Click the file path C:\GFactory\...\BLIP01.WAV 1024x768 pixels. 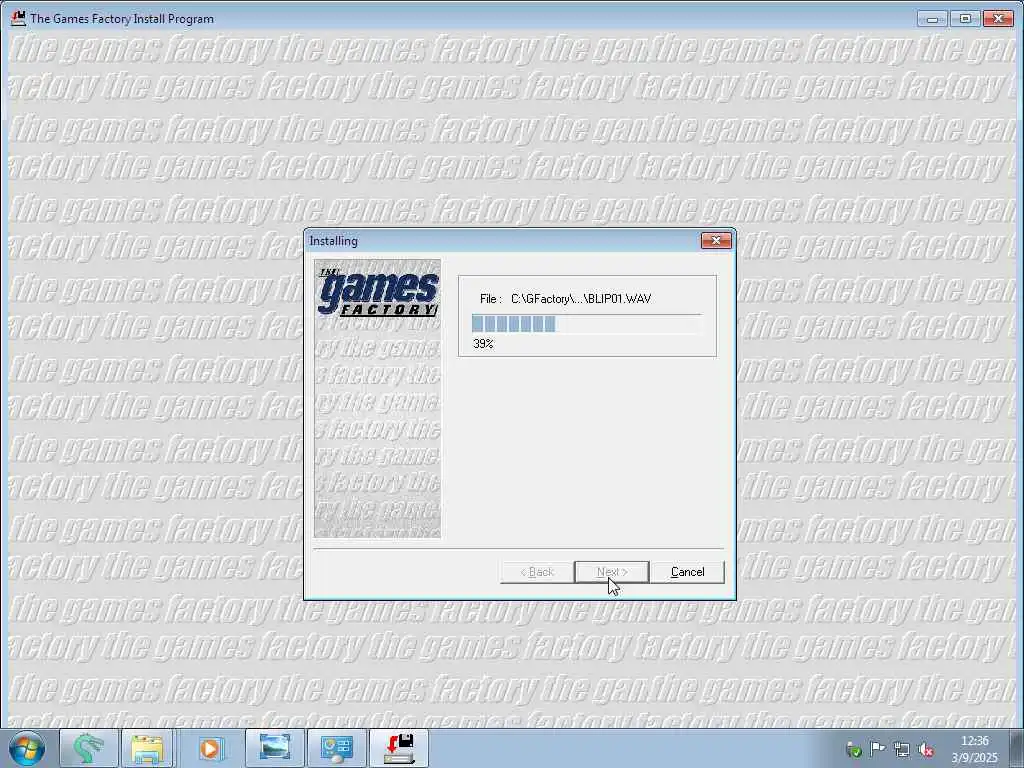tap(581, 299)
